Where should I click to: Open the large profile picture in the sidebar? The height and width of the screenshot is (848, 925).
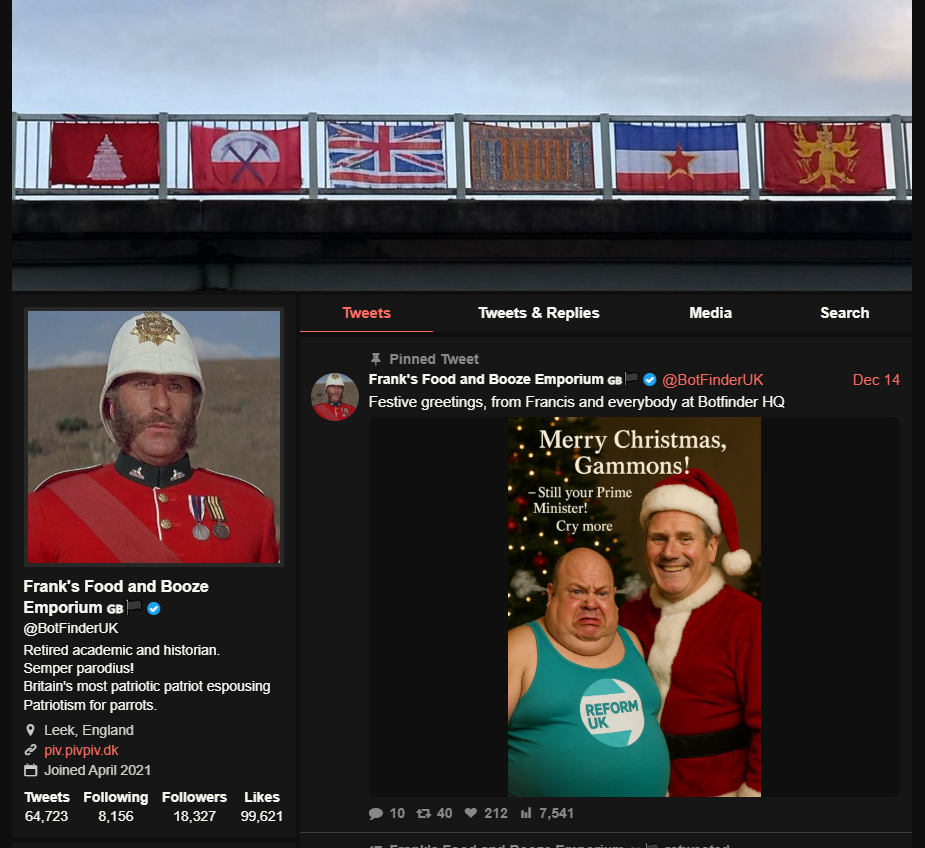(154, 437)
